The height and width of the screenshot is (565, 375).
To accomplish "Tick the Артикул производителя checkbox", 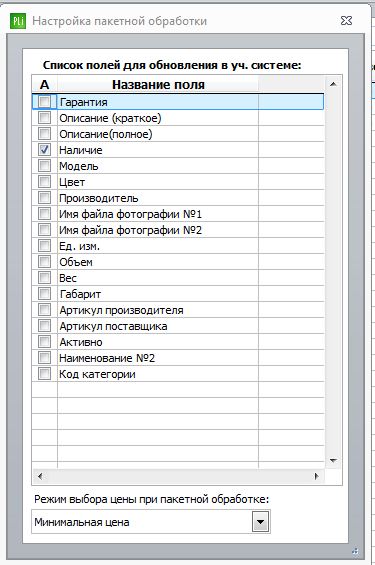I will [x=44, y=310].
